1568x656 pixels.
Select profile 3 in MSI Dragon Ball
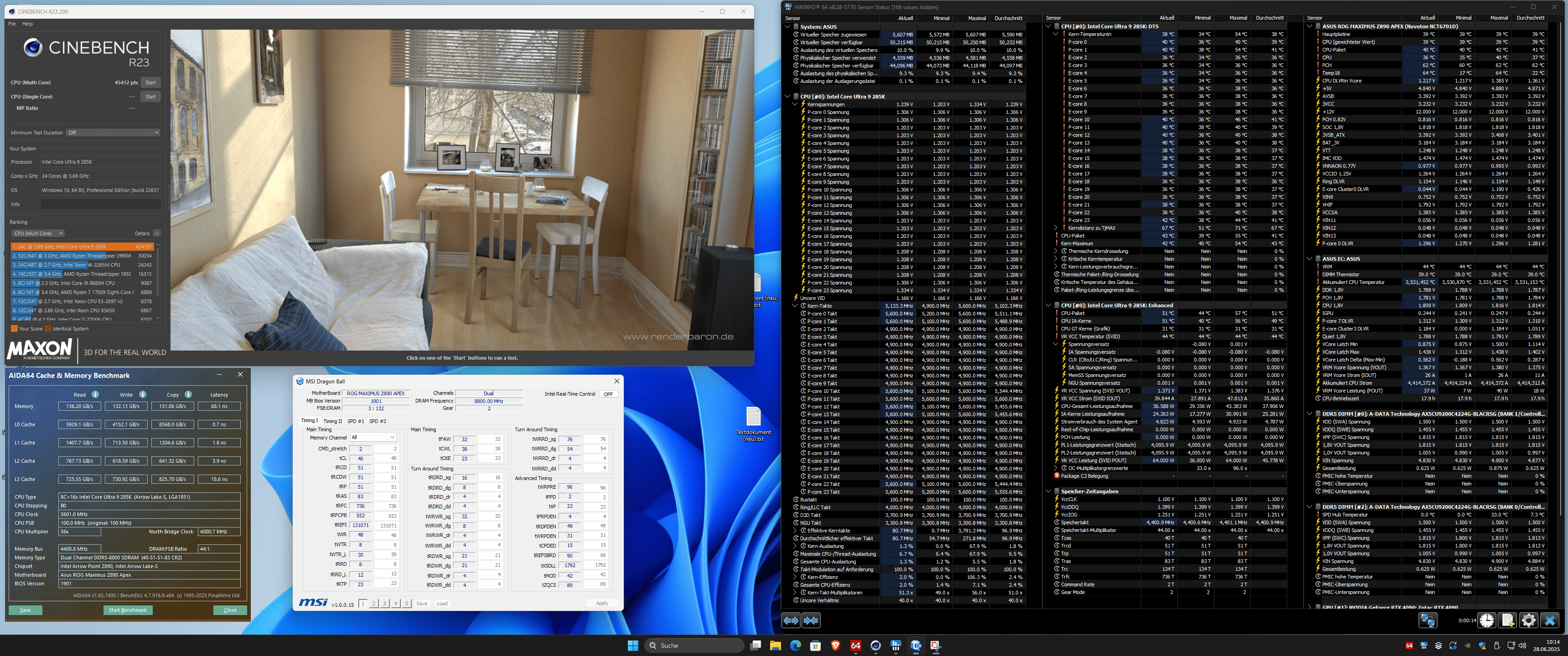385,604
